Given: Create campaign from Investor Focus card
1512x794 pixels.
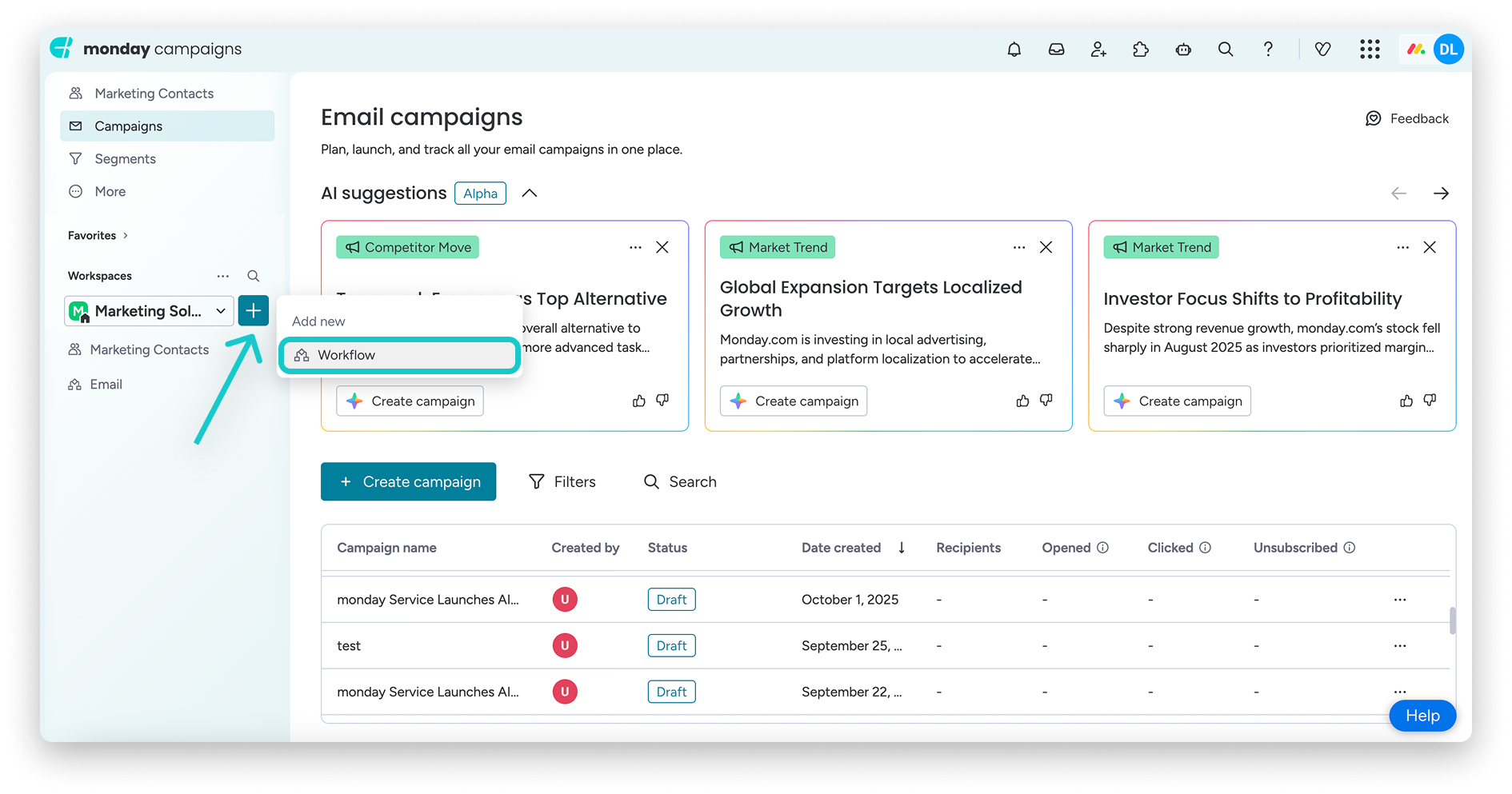Looking at the screenshot, I should coord(1178,401).
